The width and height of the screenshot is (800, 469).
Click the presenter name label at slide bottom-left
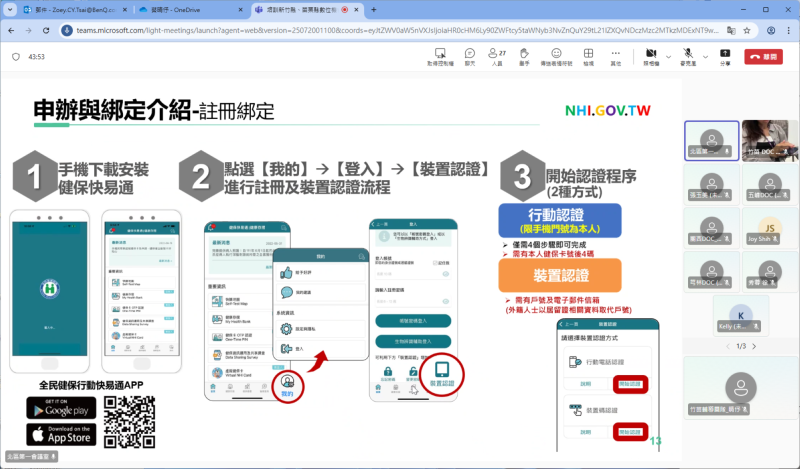(32, 456)
